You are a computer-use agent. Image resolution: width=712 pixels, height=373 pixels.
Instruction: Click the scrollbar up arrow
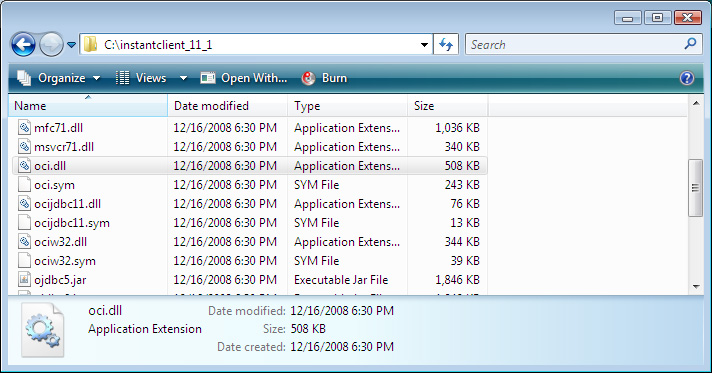click(696, 104)
